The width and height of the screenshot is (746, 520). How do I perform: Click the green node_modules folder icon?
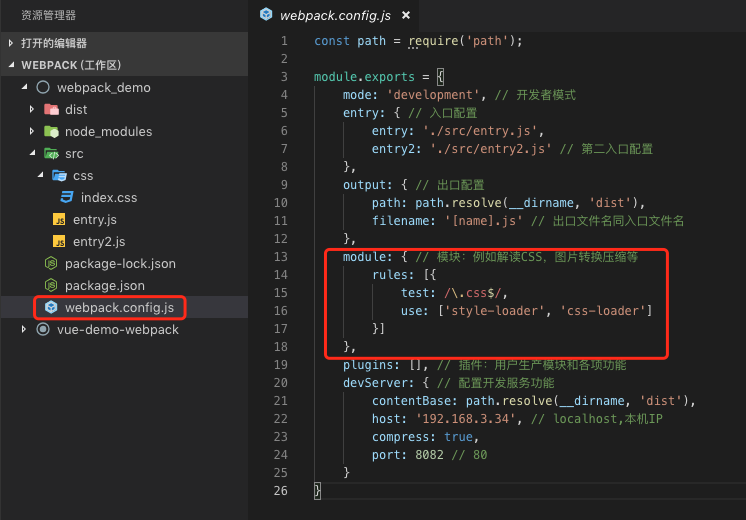click(51, 131)
